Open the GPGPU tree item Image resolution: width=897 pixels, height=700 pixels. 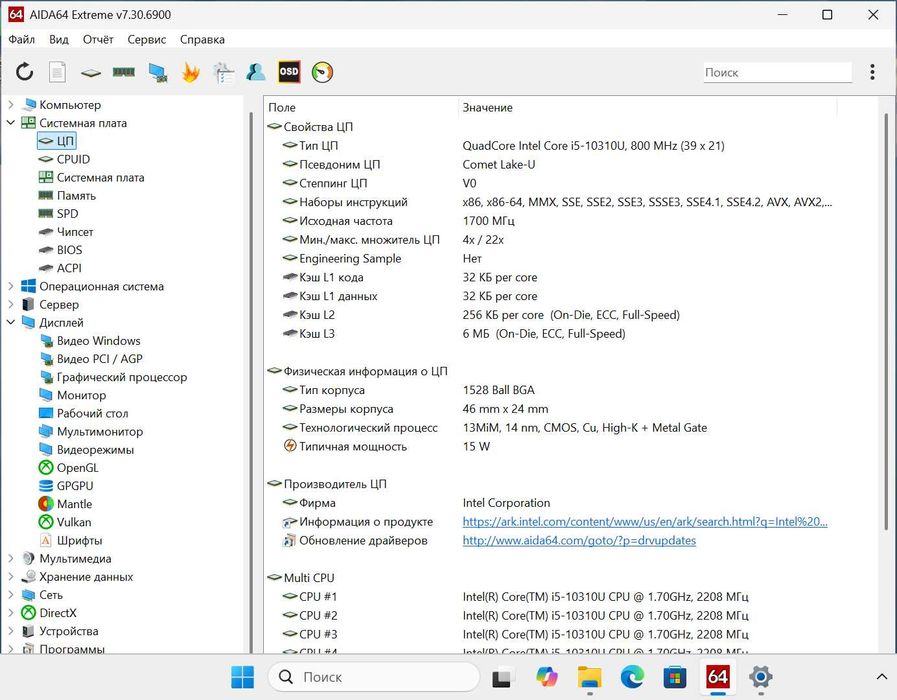(x=66, y=486)
